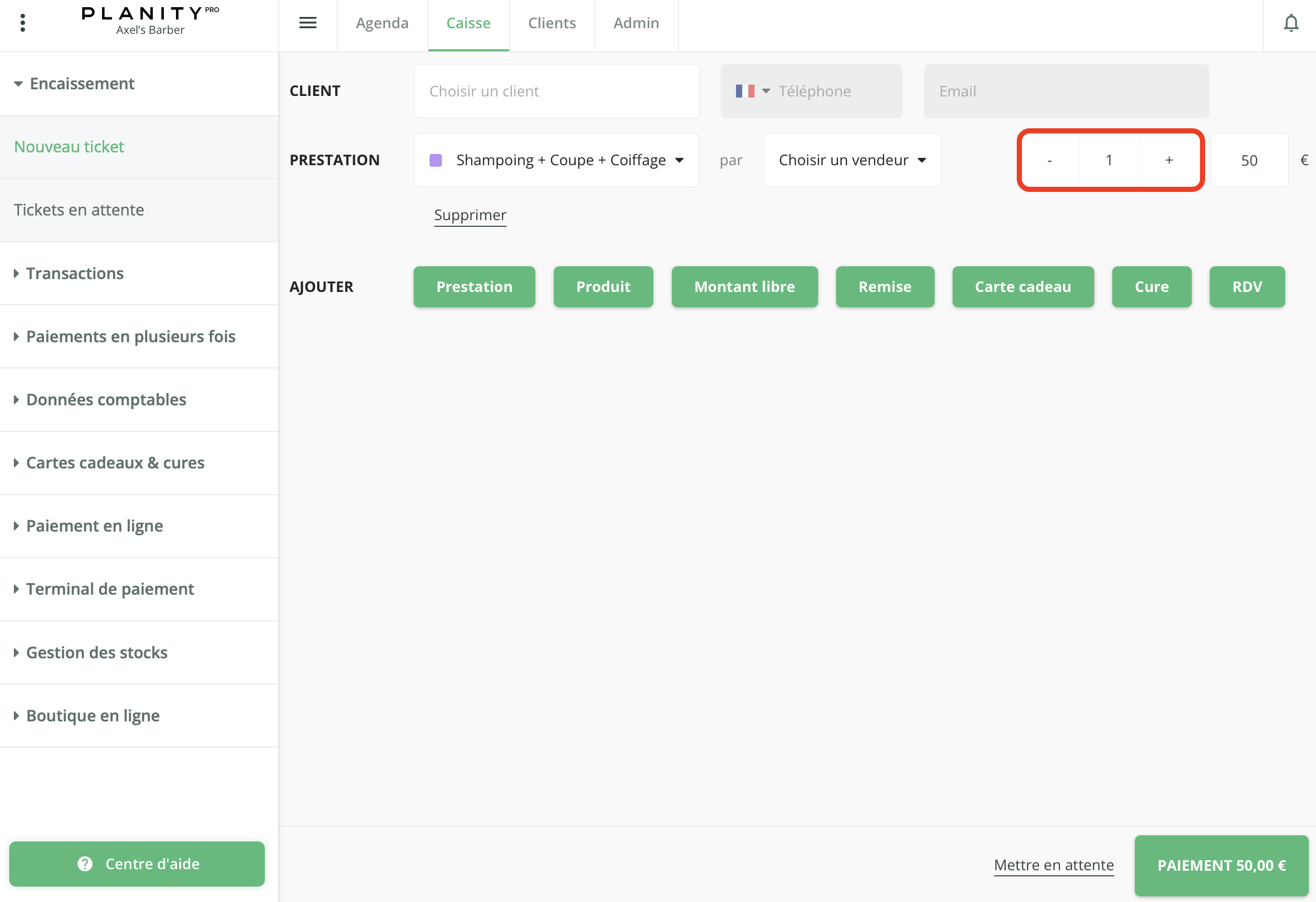Click the hamburger menu icon
This screenshot has width=1316, height=902.
[307, 23]
